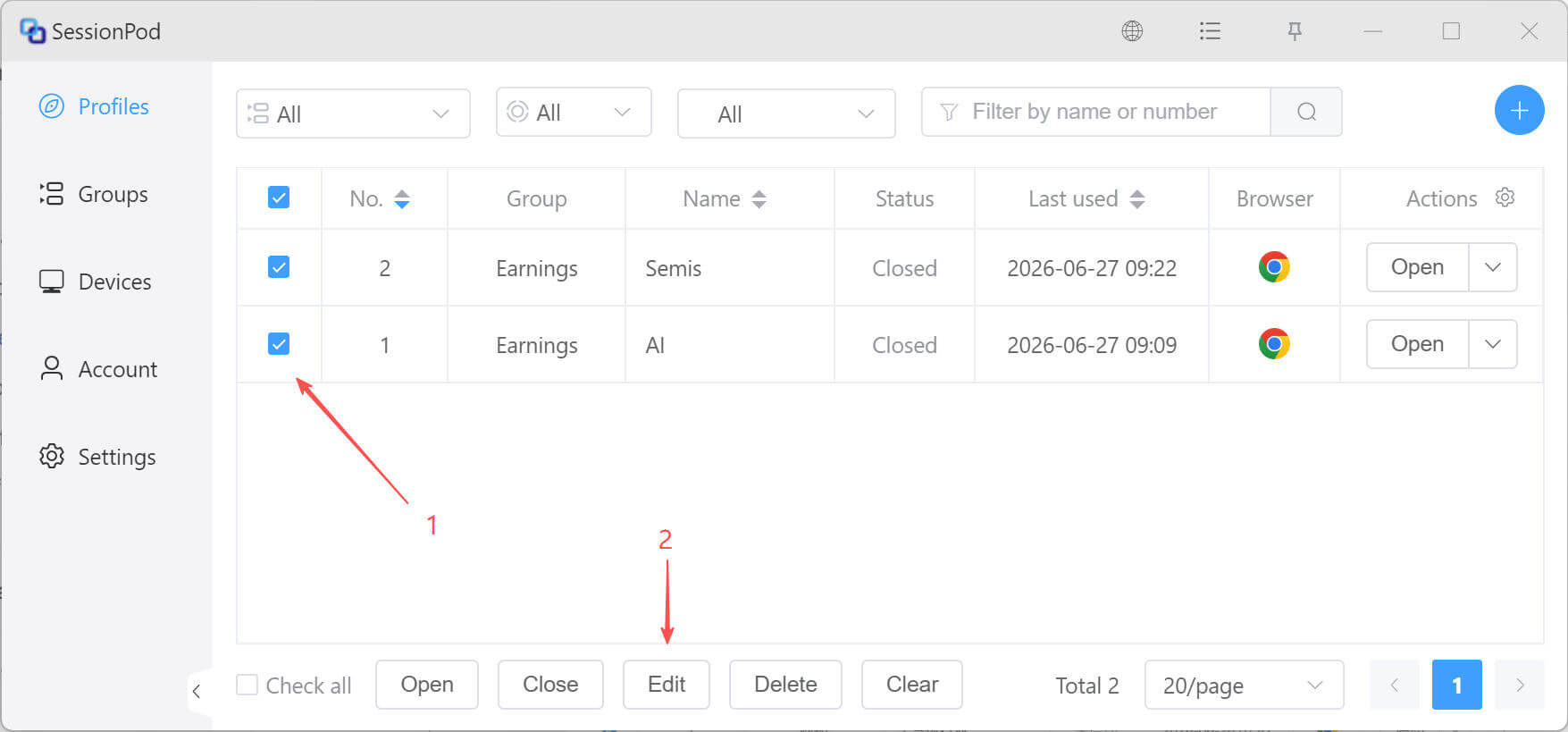This screenshot has width=1568, height=732.
Task: Click the SessionPod logo icon
Action: click(32, 31)
